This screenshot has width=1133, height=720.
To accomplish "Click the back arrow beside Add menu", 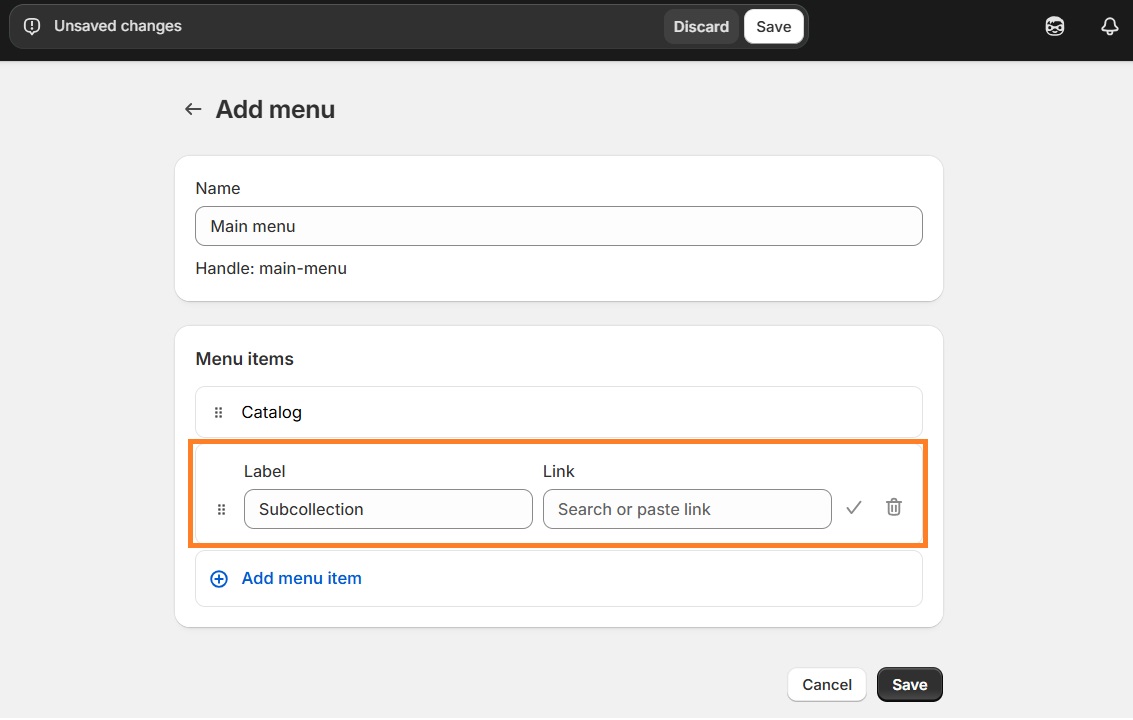I will pos(192,109).
